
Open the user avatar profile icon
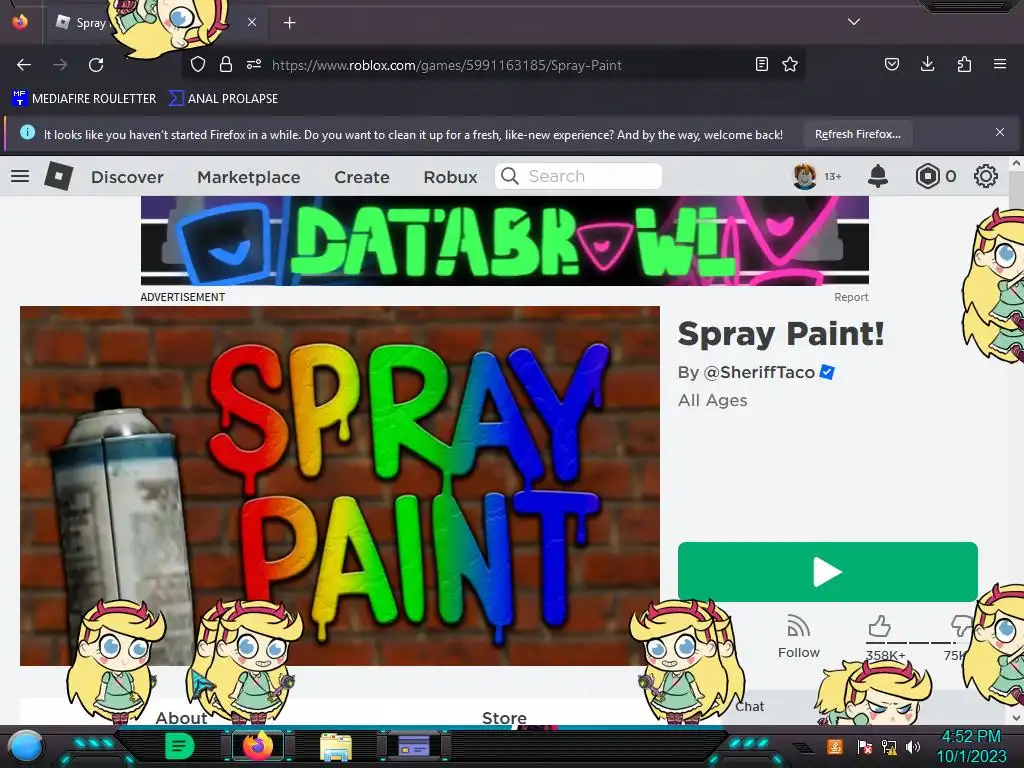click(805, 176)
